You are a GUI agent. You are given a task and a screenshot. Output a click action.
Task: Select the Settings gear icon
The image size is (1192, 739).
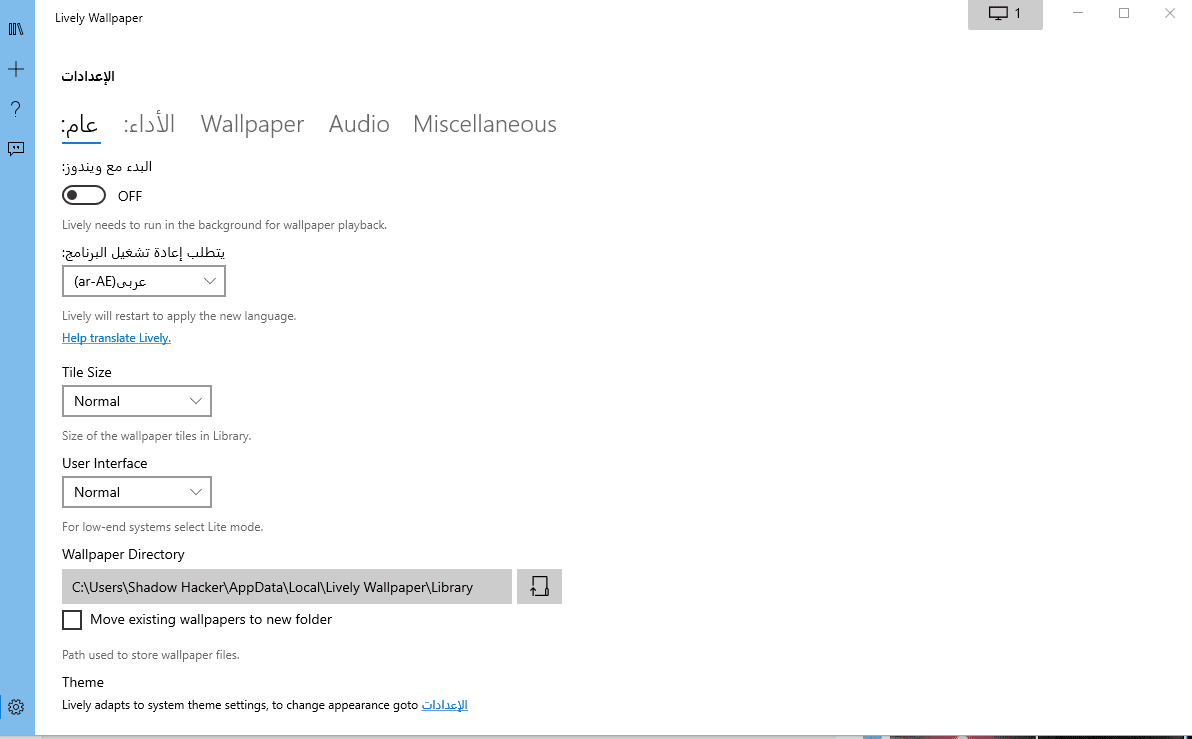(x=16, y=707)
